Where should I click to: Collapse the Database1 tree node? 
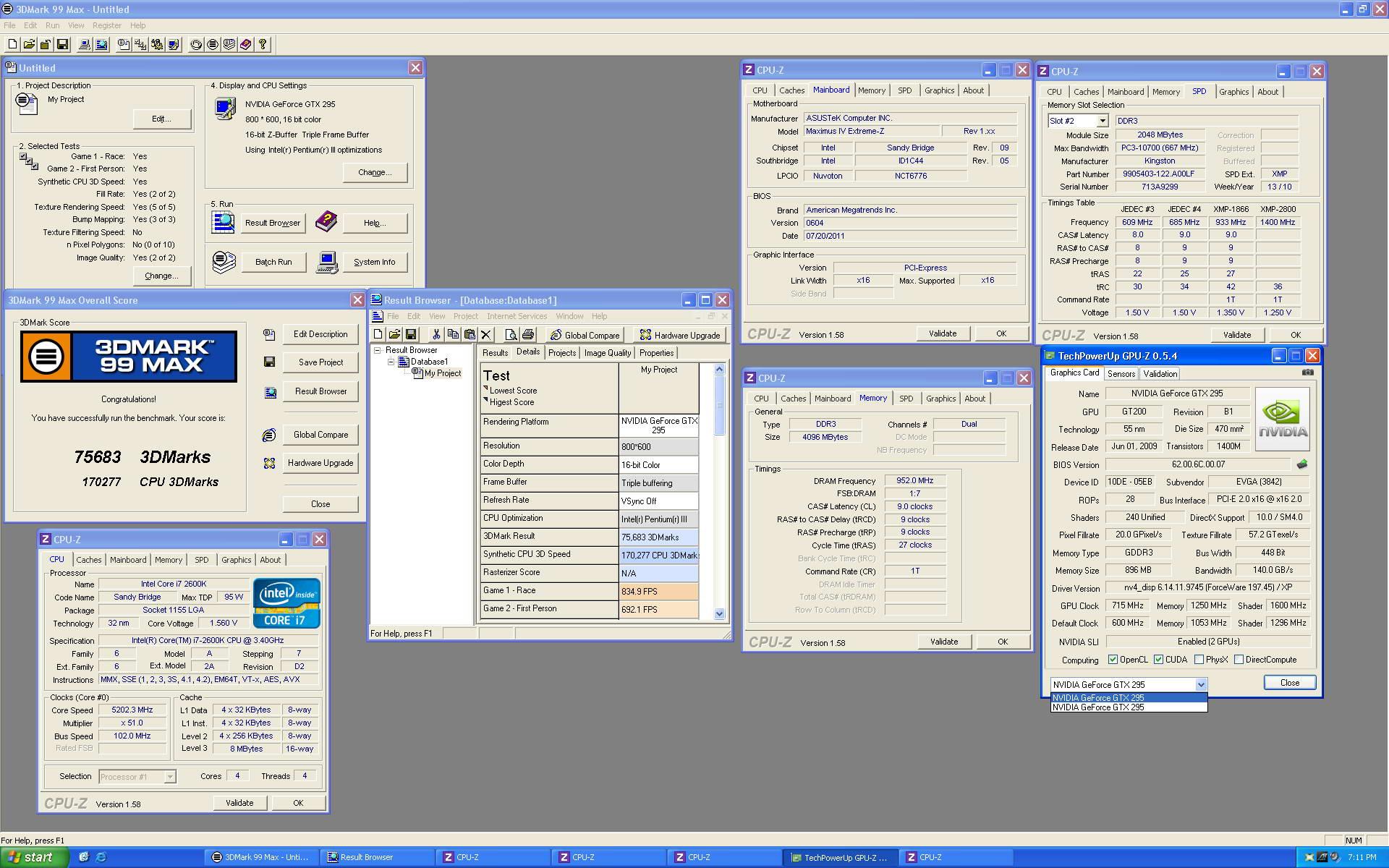click(391, 362)
